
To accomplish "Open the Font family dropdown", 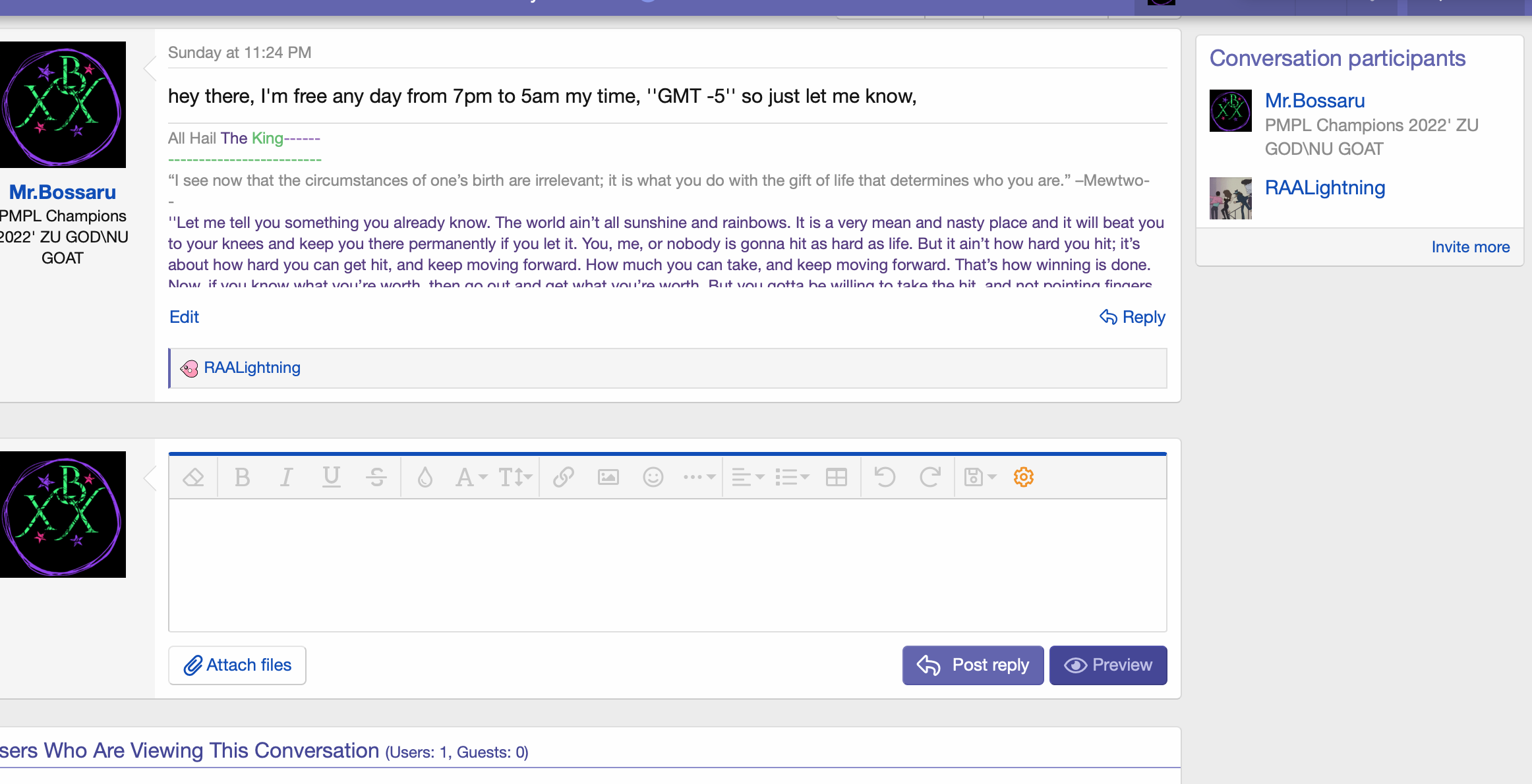I will [x=471, y=477].
